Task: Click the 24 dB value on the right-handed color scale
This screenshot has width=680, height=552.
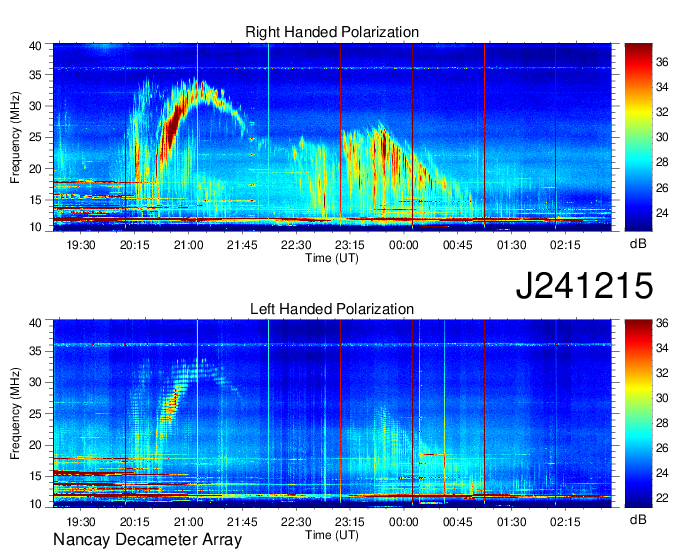Action: 662,213
